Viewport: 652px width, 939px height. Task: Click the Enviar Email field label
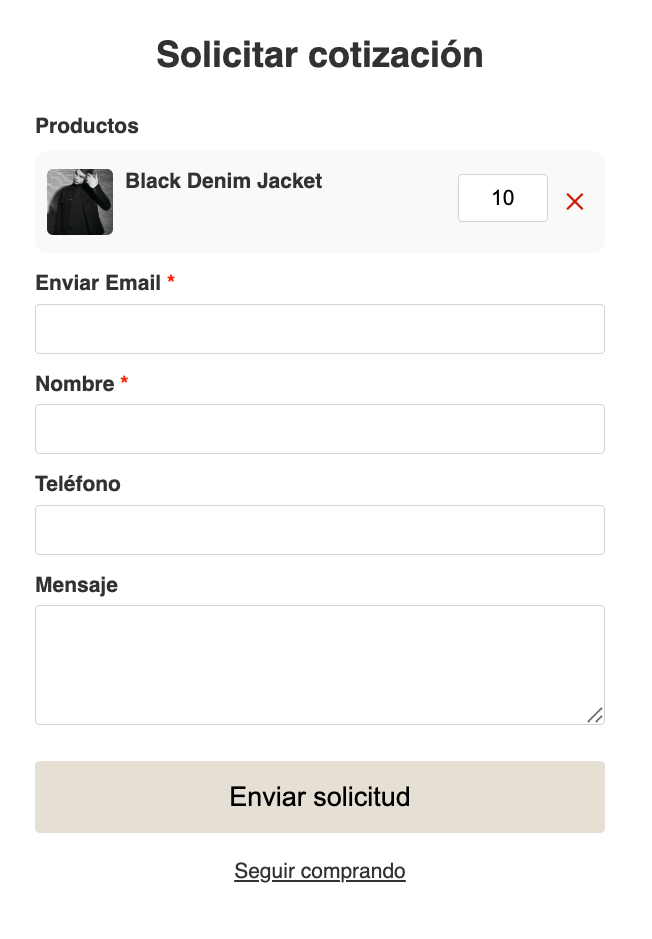click(x=98, y=283)
